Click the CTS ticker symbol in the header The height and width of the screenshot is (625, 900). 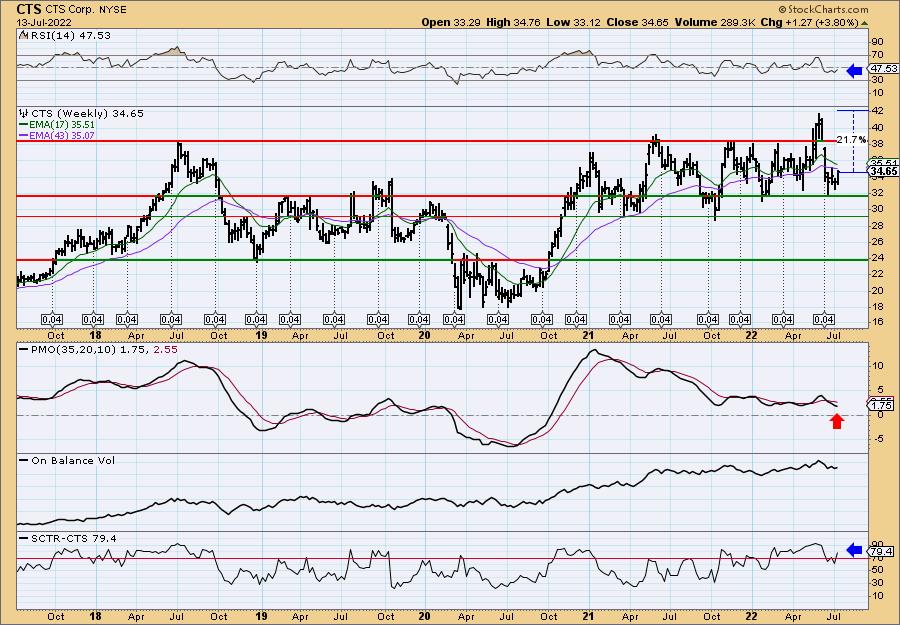tap(29, 9)
